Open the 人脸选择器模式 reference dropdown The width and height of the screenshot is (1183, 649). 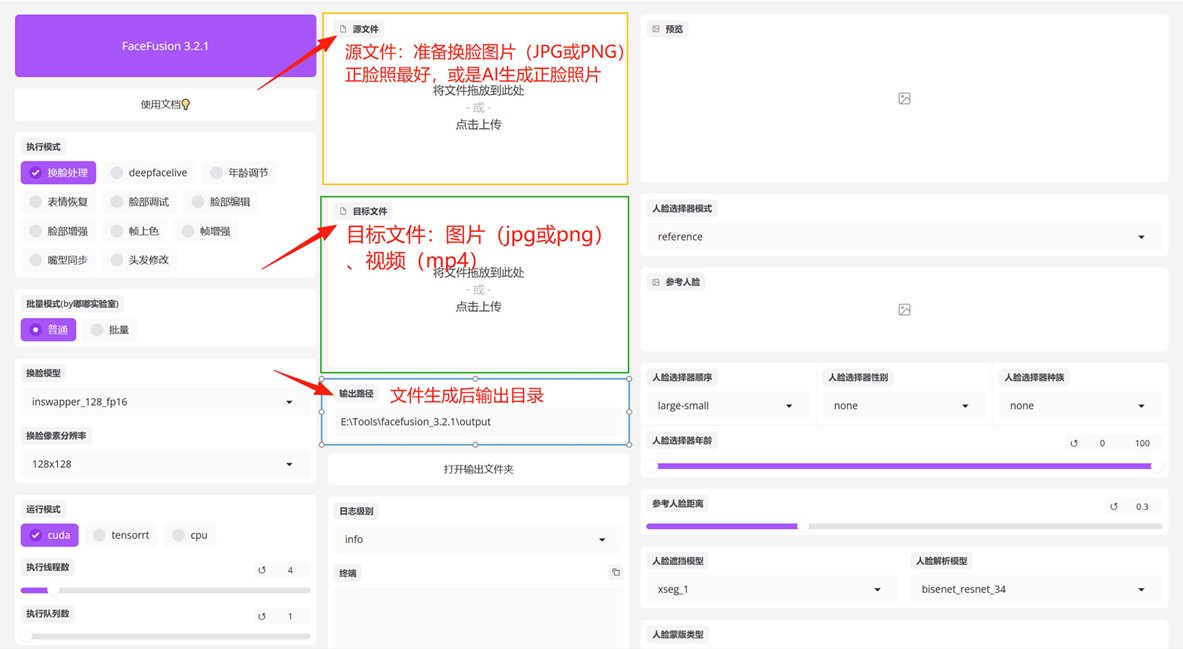coord(904,237)
